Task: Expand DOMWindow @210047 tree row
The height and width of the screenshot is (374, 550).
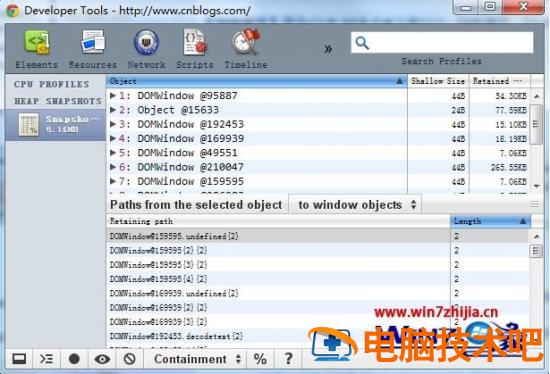Action: [113, 167]
